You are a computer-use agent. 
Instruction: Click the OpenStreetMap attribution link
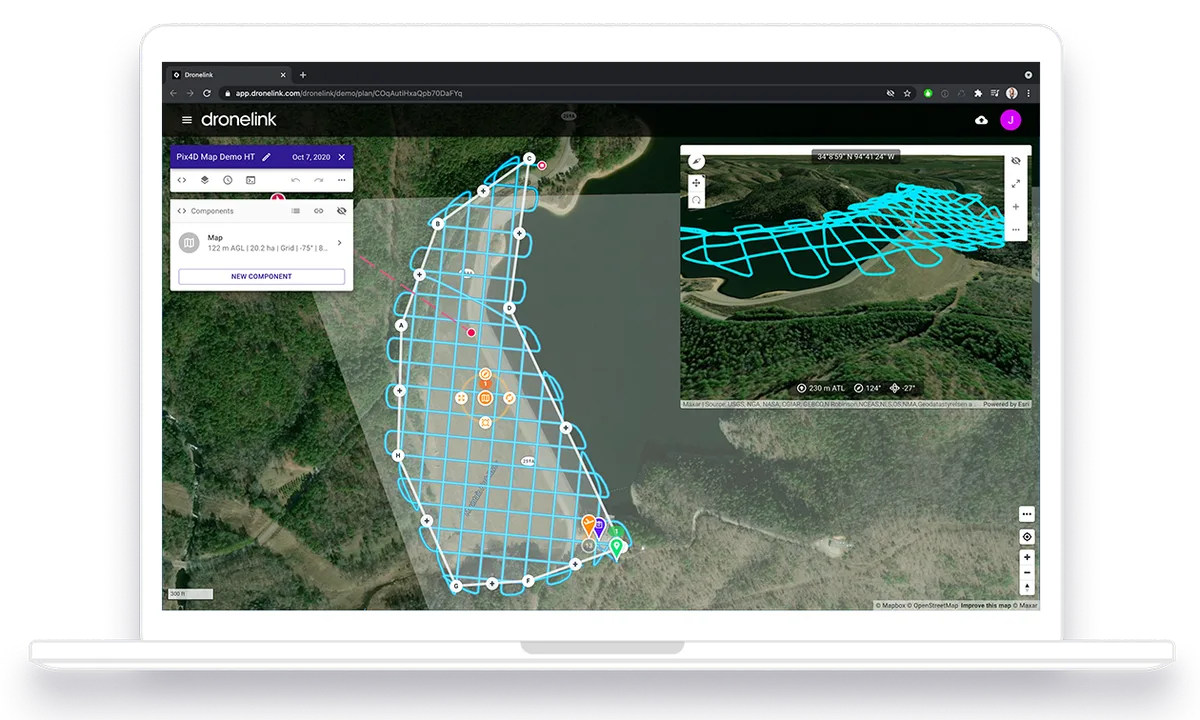[933, 605]
